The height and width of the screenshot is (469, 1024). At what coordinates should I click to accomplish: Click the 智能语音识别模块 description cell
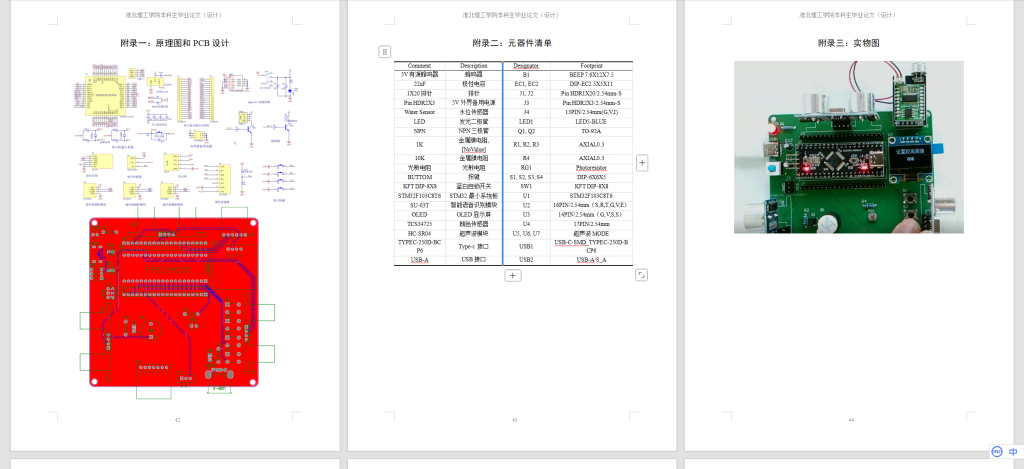click(473, 204)
